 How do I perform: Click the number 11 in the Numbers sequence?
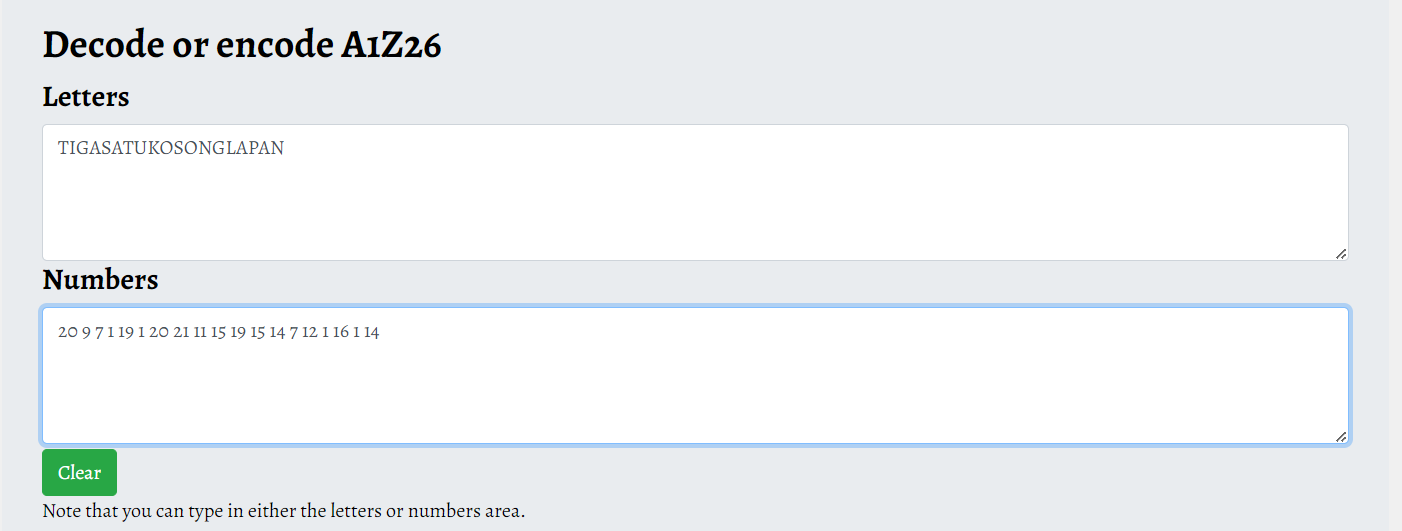[x=200, y=332]
